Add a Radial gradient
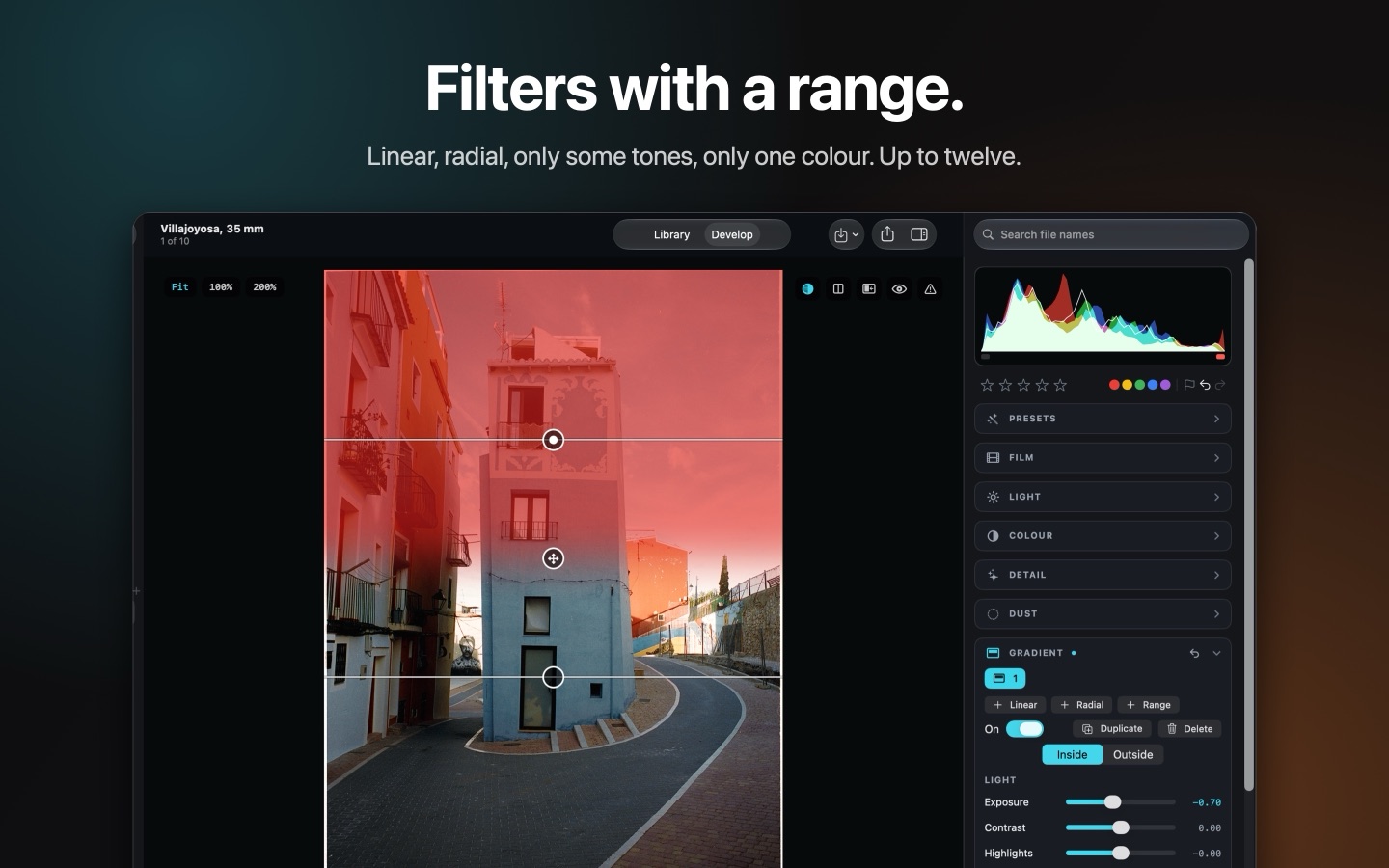The image size is (1389, 868). (1081, 705)
